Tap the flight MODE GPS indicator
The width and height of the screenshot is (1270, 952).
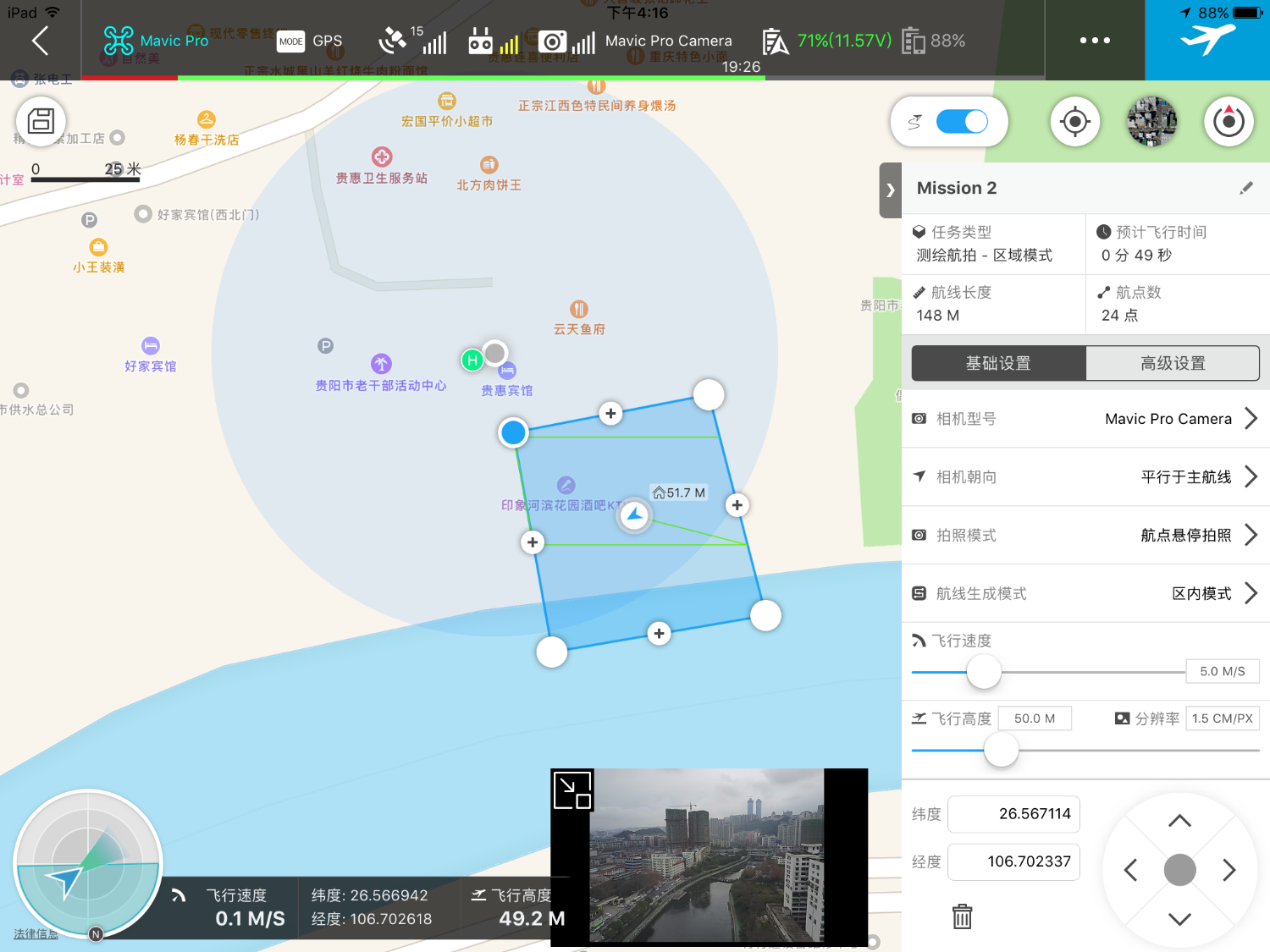pos(310,41)
